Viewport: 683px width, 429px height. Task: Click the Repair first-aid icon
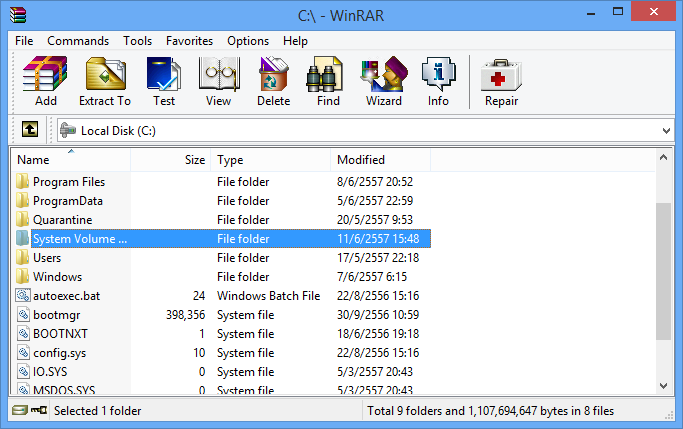501,75
